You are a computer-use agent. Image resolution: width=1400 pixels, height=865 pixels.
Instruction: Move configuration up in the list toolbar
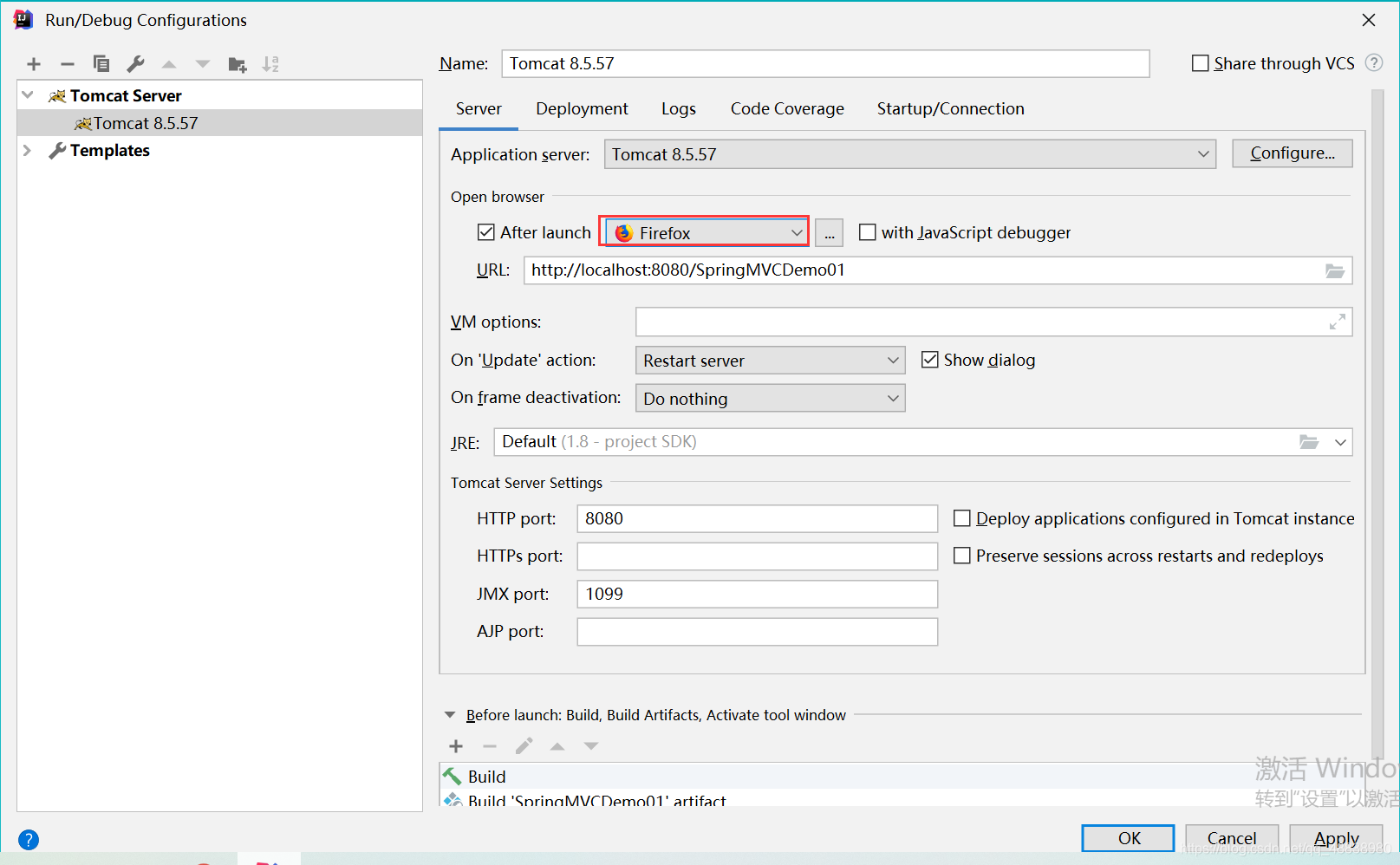tap(169, 64)
